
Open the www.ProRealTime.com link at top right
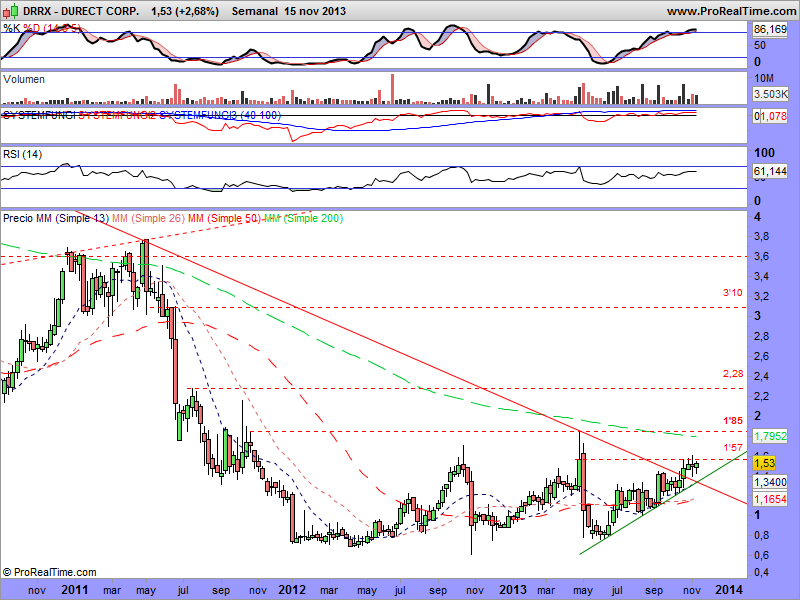[733, 11]
